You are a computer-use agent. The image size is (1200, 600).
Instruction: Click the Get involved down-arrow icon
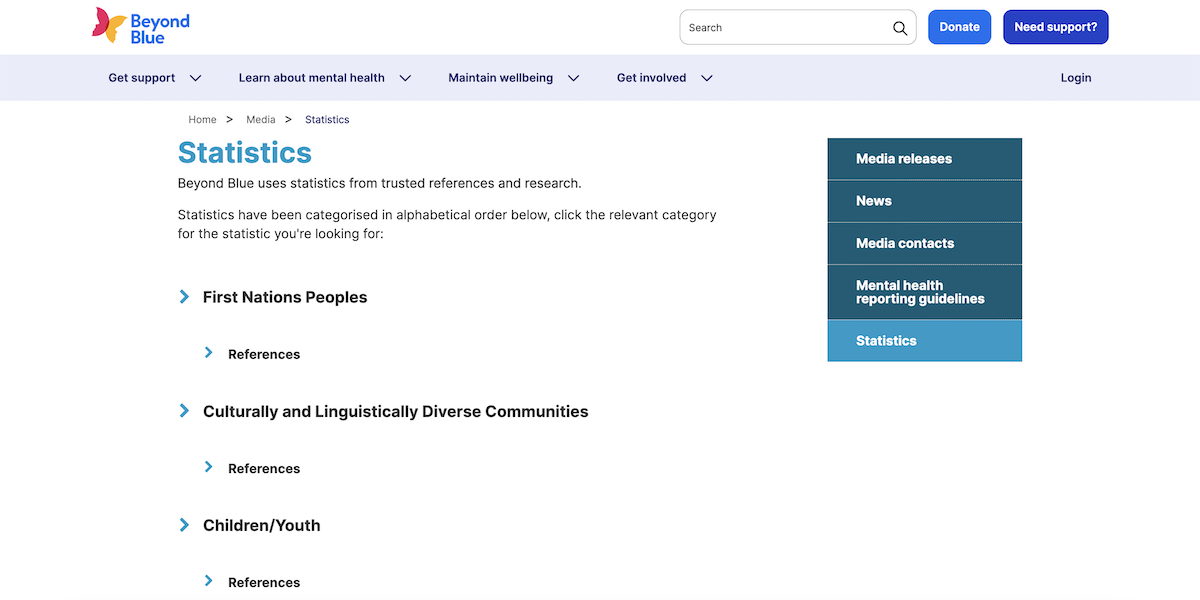[x=707, y=78]
